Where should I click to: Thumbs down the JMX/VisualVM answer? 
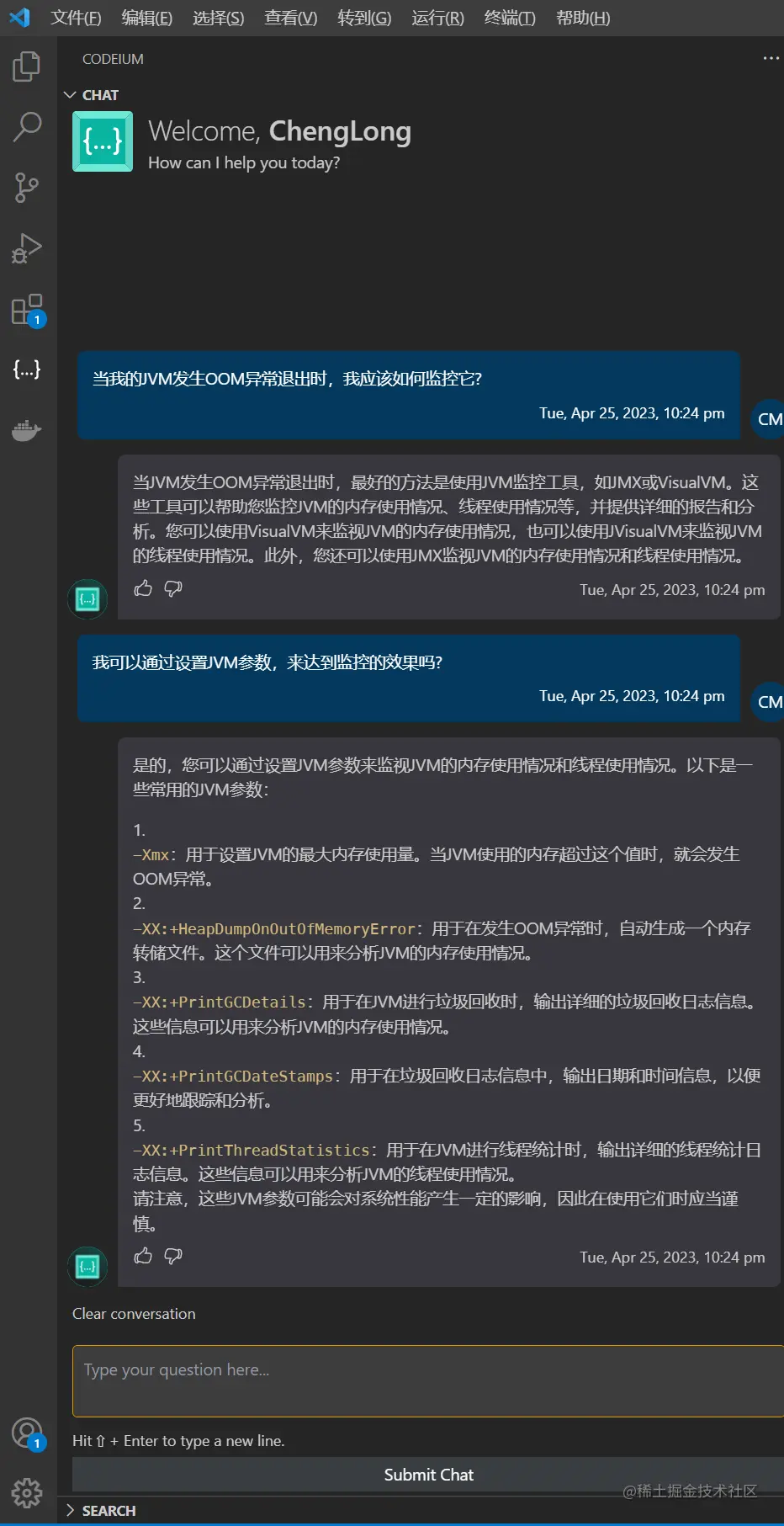pos(173,588)
